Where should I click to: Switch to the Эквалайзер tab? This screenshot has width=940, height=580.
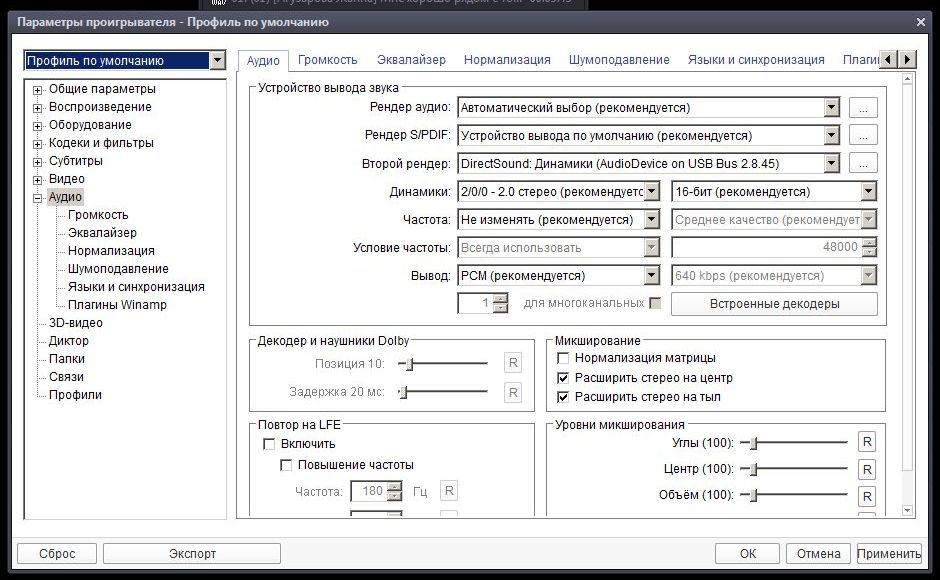[x=411, y=60]
